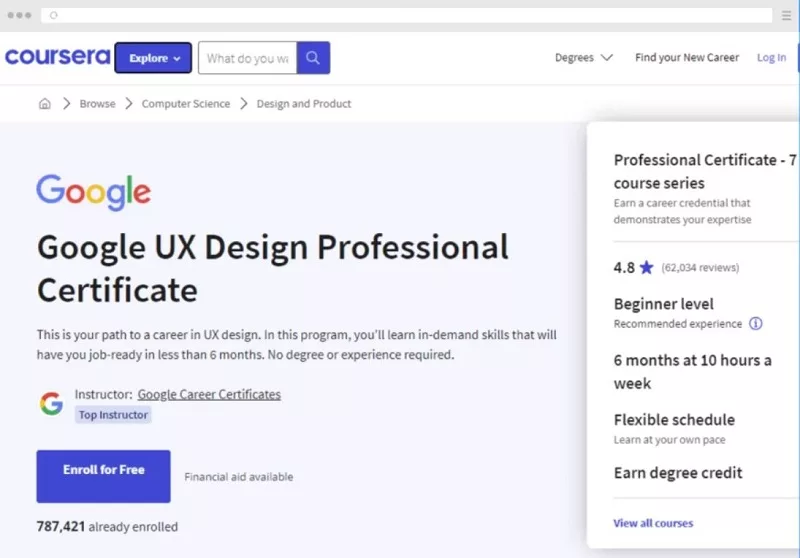Click the magnifying glass search button
This screenshot has height=558, width=800.
tap(313, 58)
